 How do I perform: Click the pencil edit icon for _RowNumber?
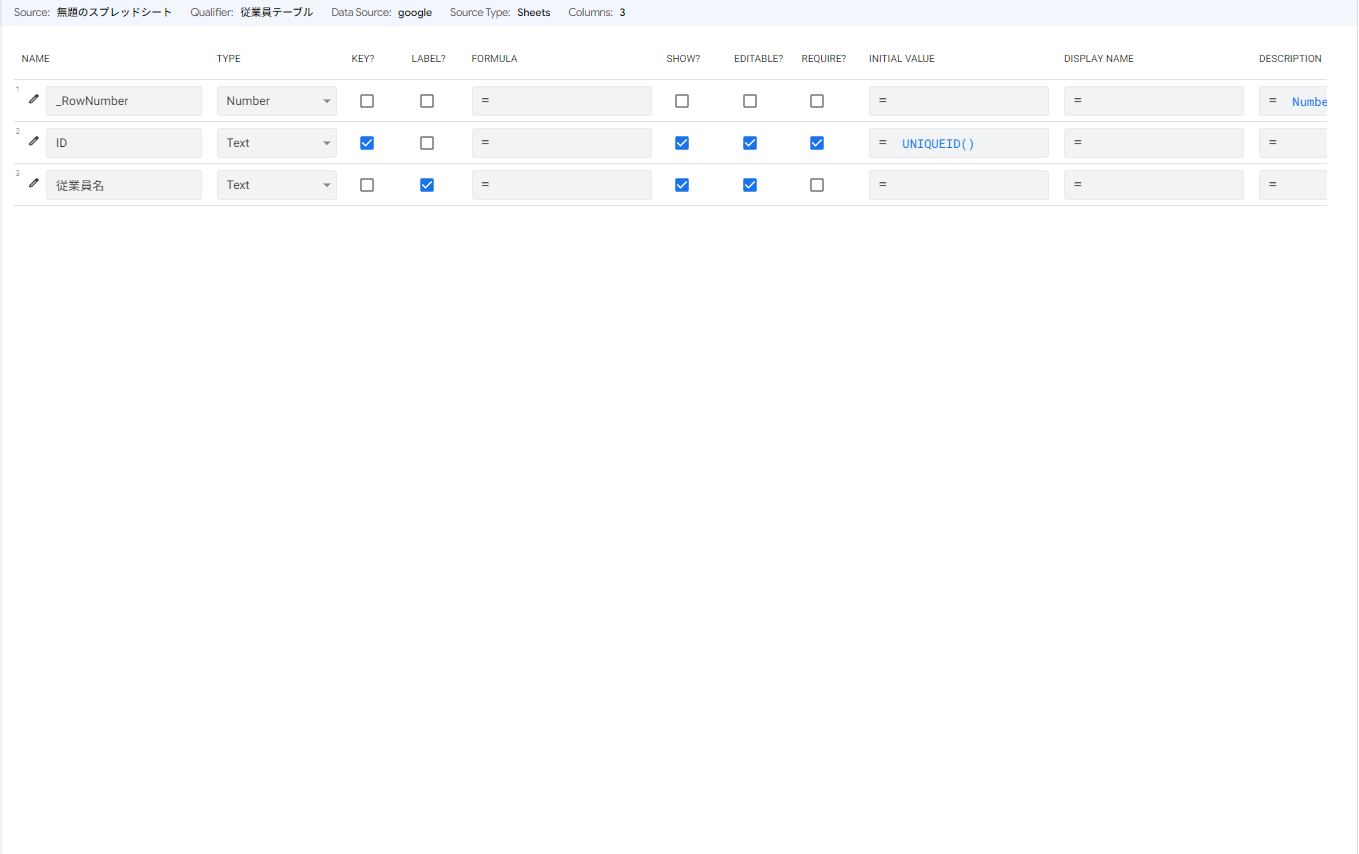34,99
